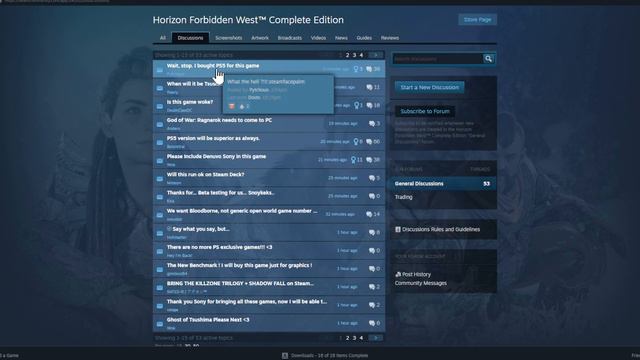Image resolution: width=640 pixels, height=360 pixels.
Task: Open the Artwork tab
Action: [260, 38]
